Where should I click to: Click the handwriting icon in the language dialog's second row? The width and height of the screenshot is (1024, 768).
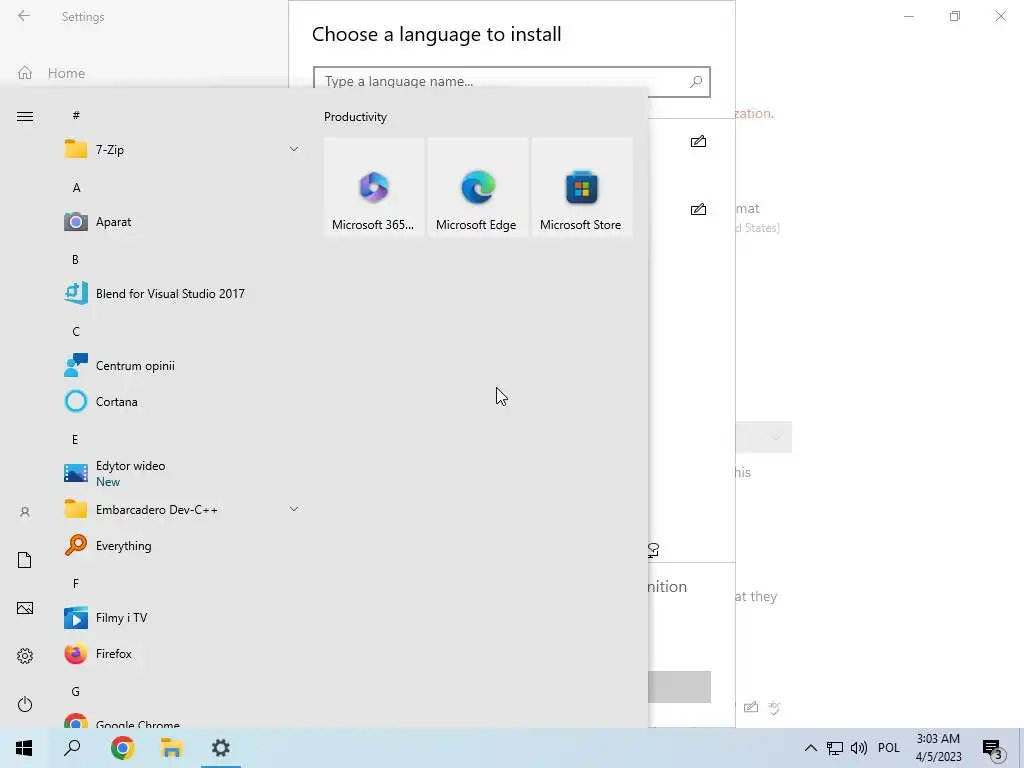click(698, 209)
